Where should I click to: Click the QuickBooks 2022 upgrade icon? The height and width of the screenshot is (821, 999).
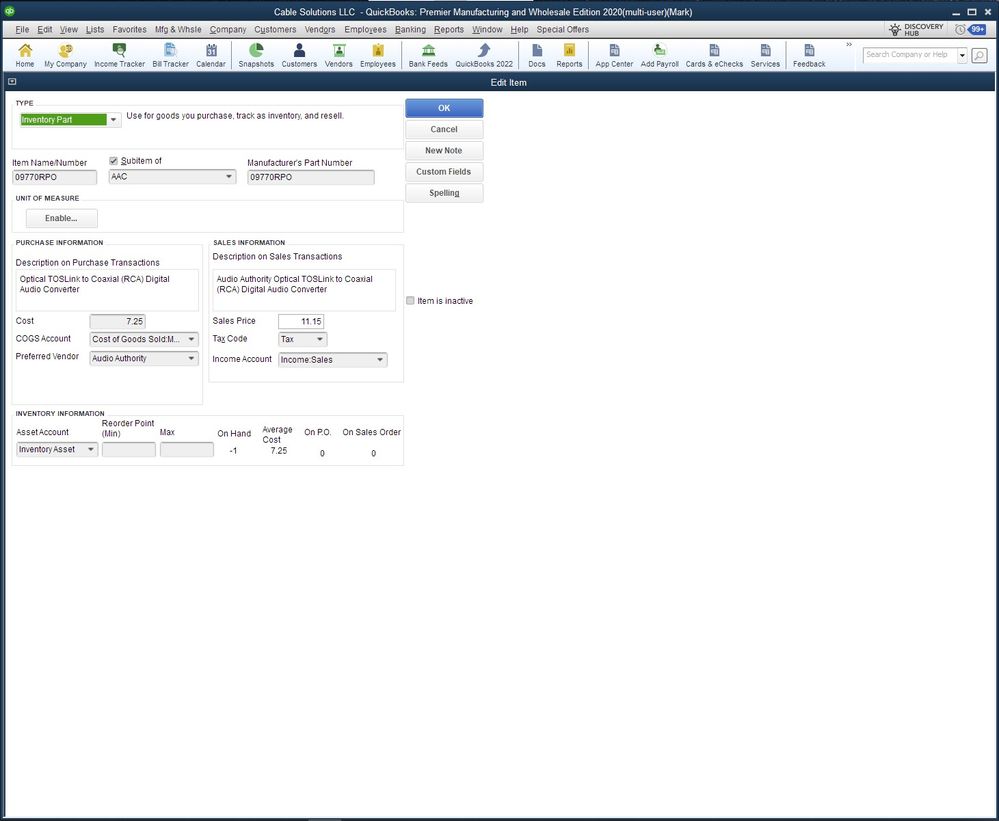click(x=484, y=55)
